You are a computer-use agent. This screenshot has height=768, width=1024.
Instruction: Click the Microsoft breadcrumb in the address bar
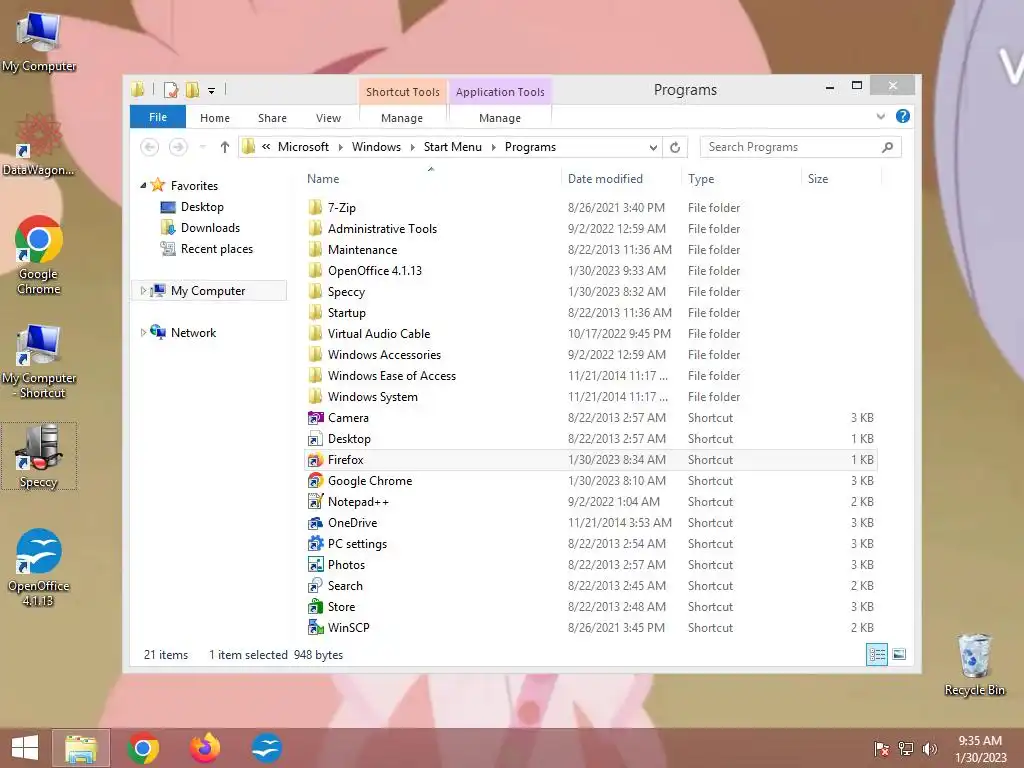(x=303, y=147)
